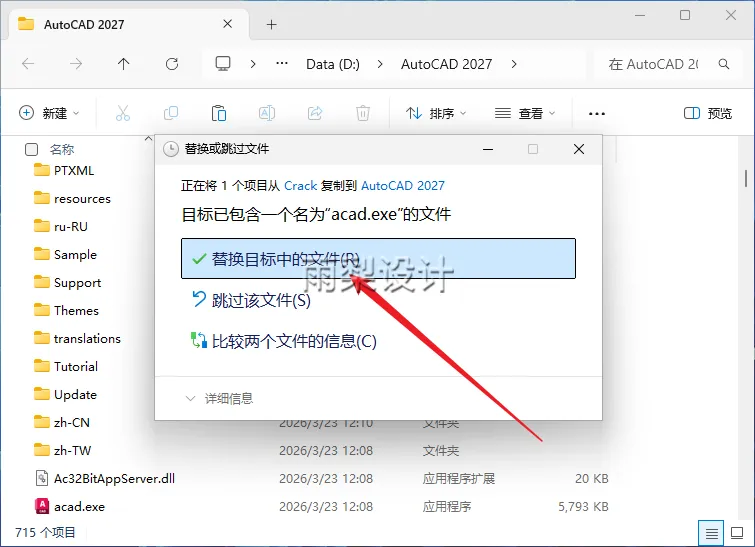Click the Cut scissors icon

point(123,113)
